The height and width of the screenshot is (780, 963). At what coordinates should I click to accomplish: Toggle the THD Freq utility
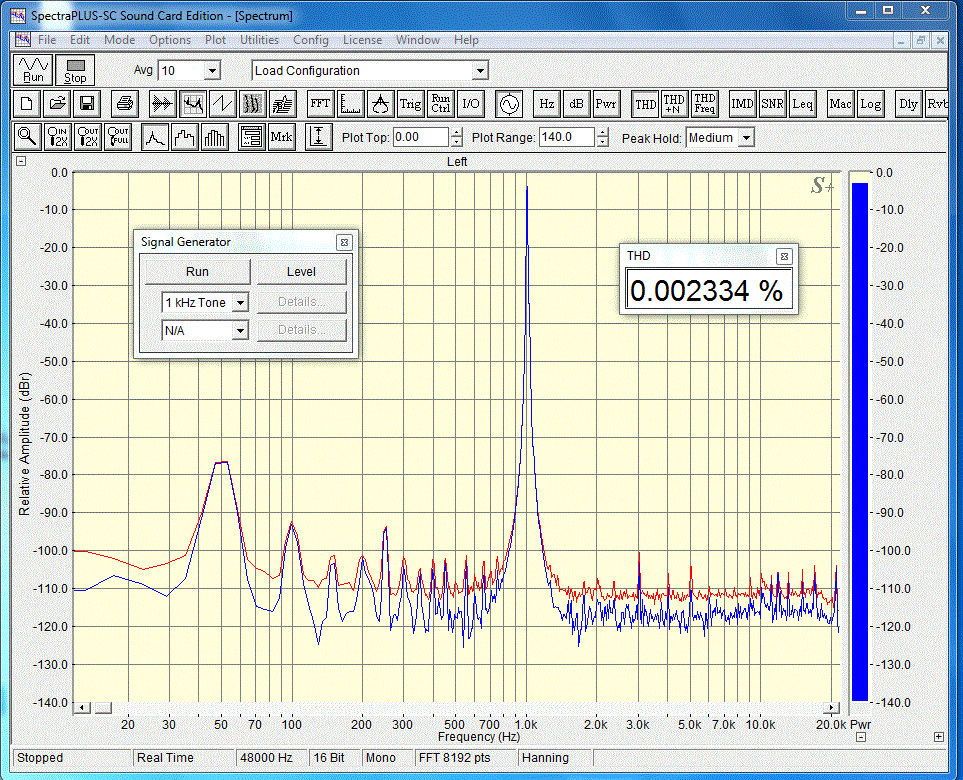(x=704, y=104)
